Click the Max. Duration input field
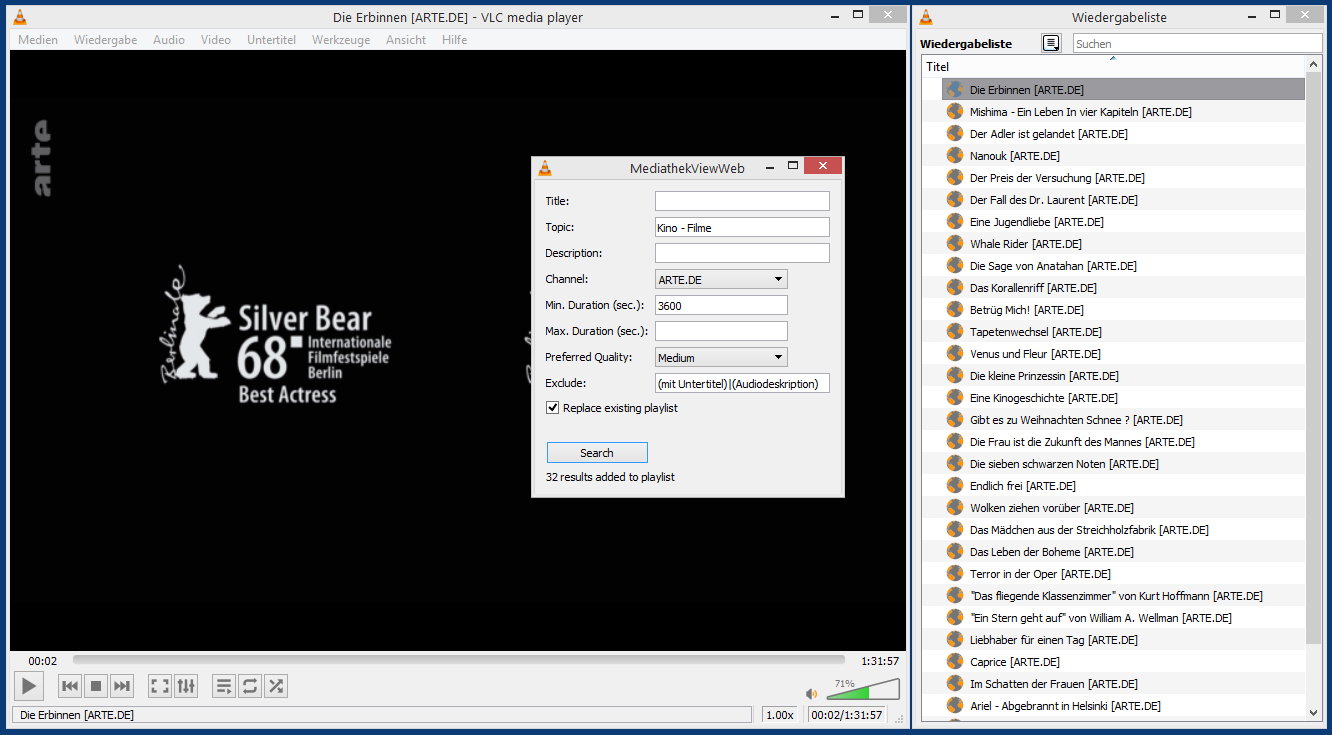This screenshot has height=735, width=1332. click(x=721, y=331)
